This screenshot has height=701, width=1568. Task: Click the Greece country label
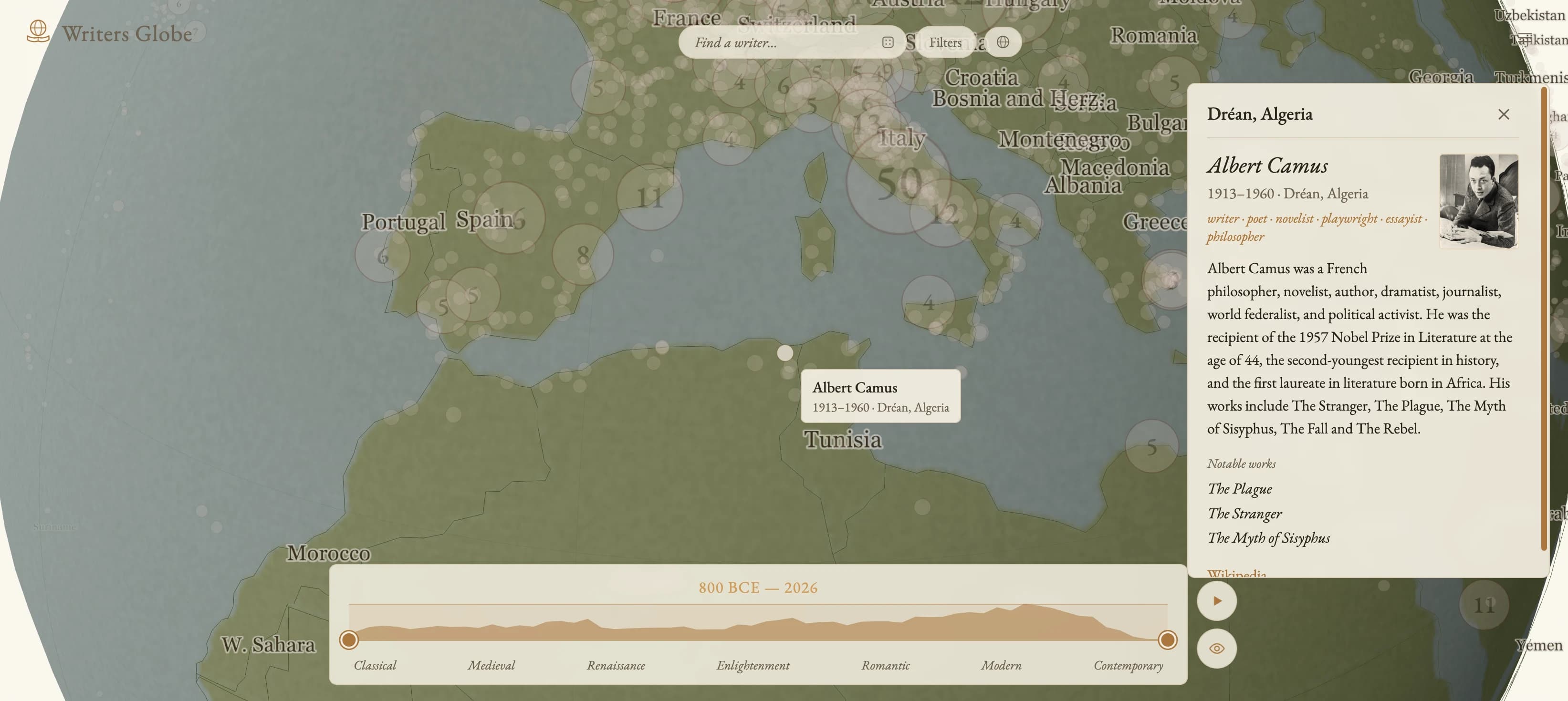(x=1155, y=221)
